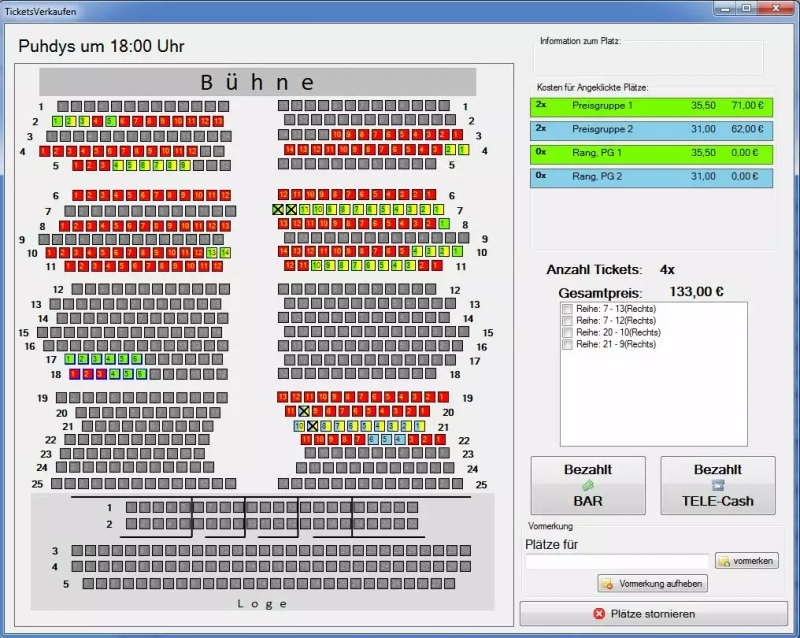Click red seat 1 in left row 18
800x638 pixels.
tap(74, 374)
